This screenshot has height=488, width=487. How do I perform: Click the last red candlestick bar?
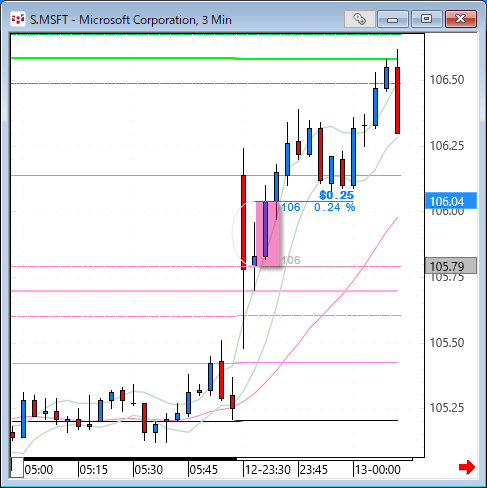tap(397, 100)
